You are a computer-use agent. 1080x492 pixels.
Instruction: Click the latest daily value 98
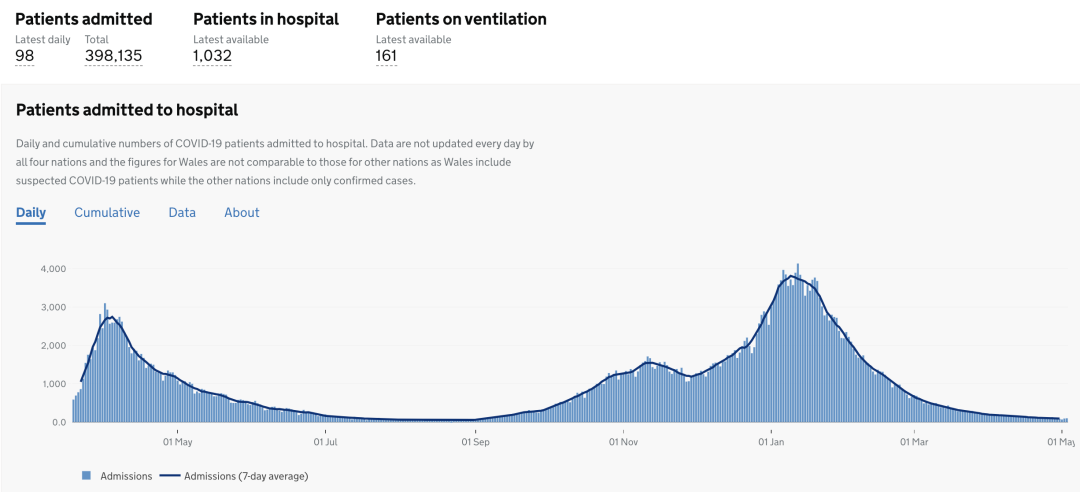click(x=25, y=56)
